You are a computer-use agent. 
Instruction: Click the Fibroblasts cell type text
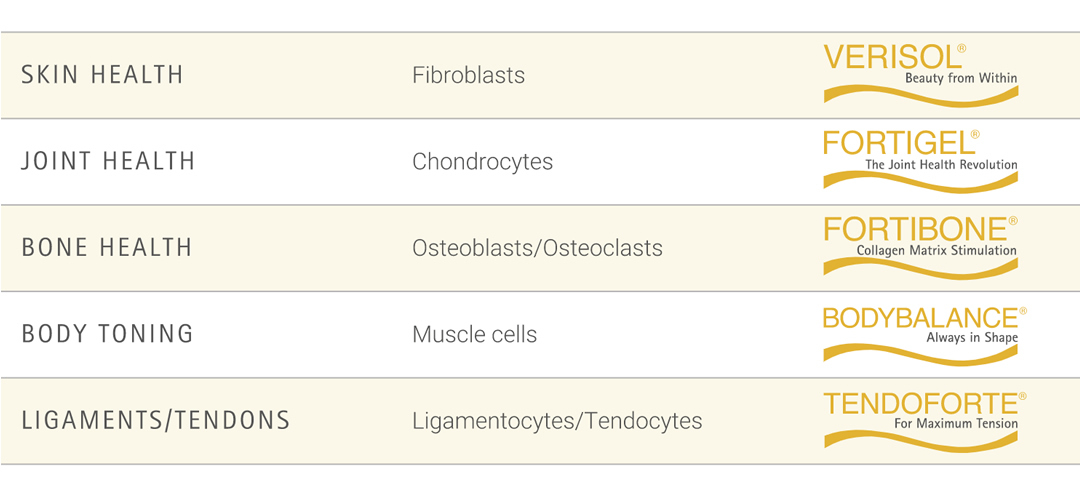[468, 76]
